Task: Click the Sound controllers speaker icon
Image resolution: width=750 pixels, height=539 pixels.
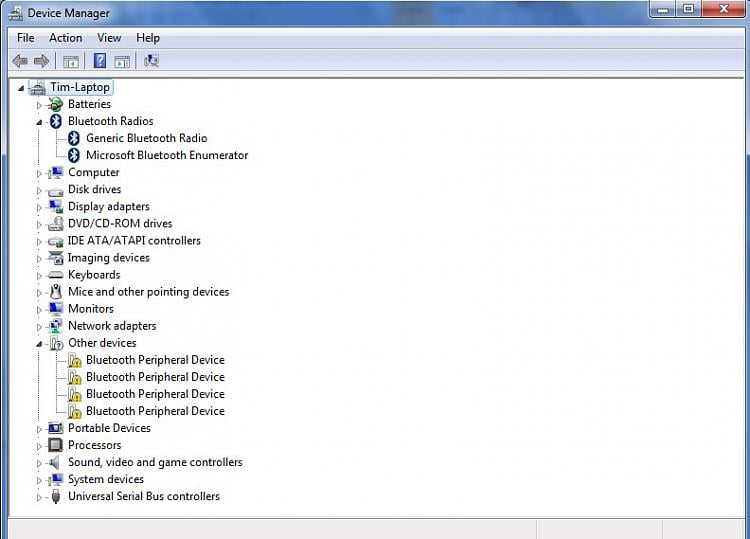Action: point(55,462)
